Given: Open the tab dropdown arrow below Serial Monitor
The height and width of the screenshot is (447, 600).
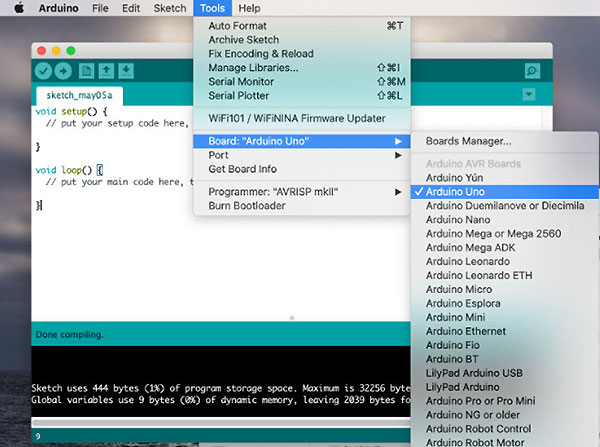Looking at the screenshot, I should point(529,94).
